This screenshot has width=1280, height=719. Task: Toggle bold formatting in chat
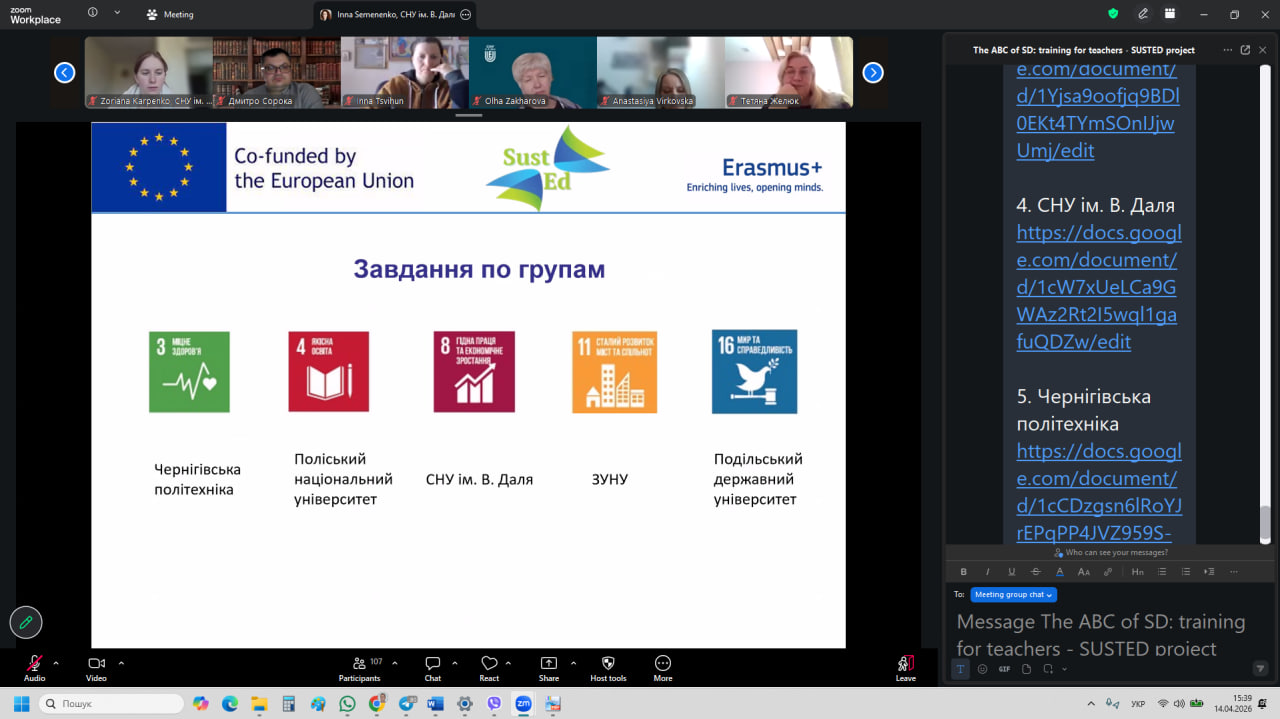[x=963, y=571]
